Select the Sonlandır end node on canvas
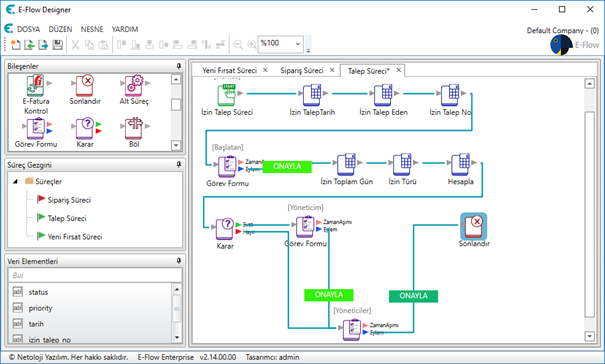This screenshot has width=605, height=364. [x=473, y=226]
